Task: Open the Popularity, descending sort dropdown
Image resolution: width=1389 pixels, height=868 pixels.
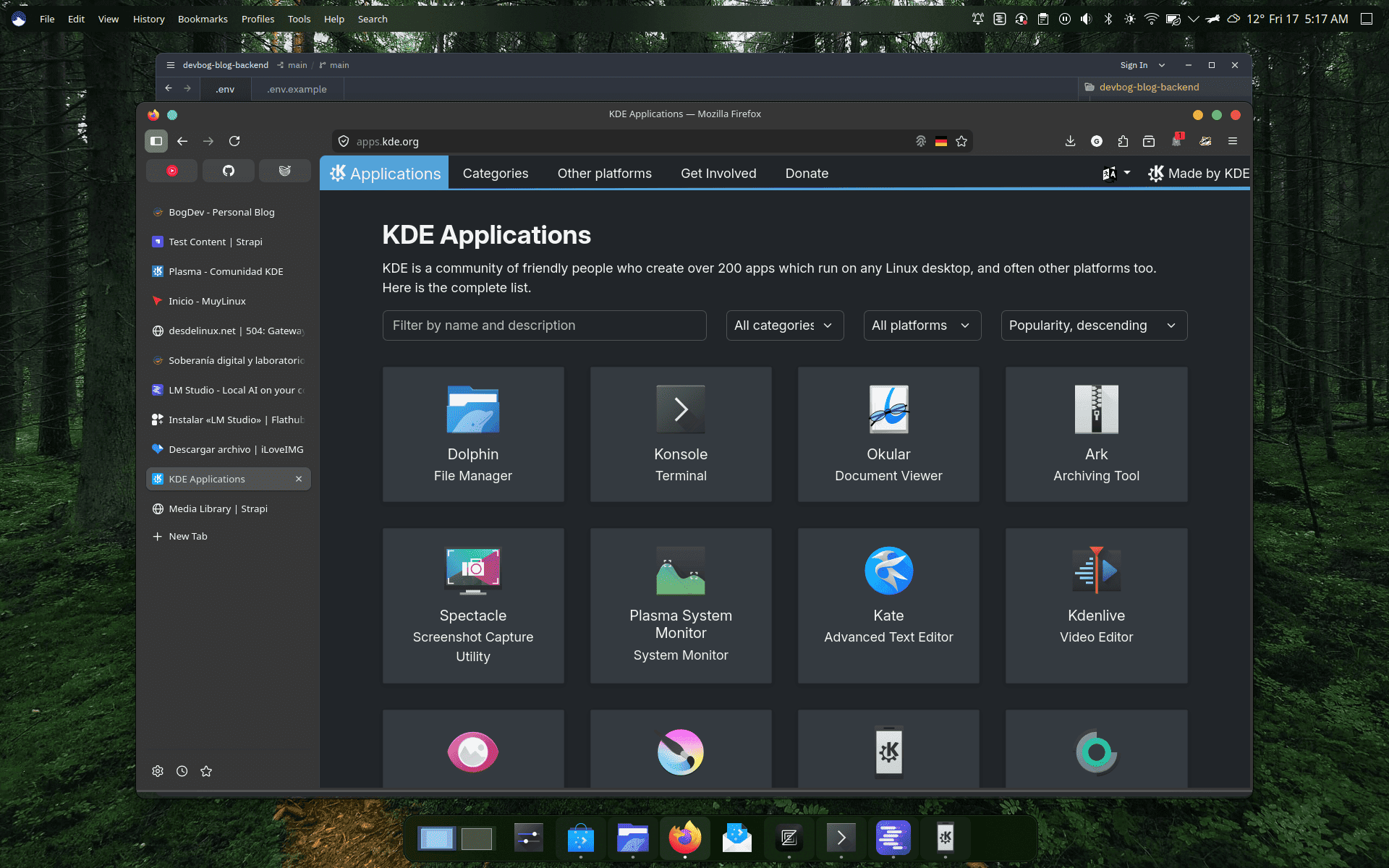Action: click(x=1094, y=325)
